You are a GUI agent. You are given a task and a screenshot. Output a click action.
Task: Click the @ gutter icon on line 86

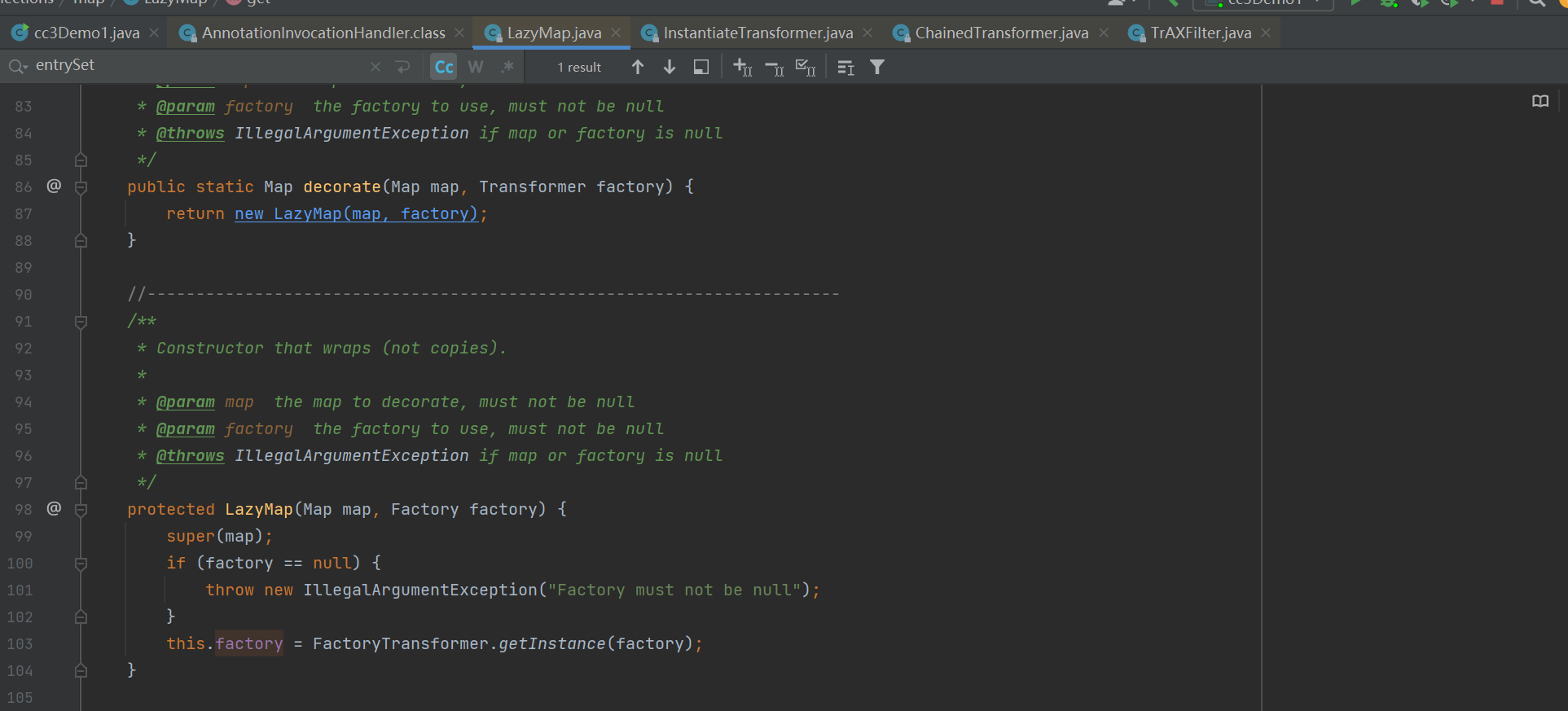[54, 186]
